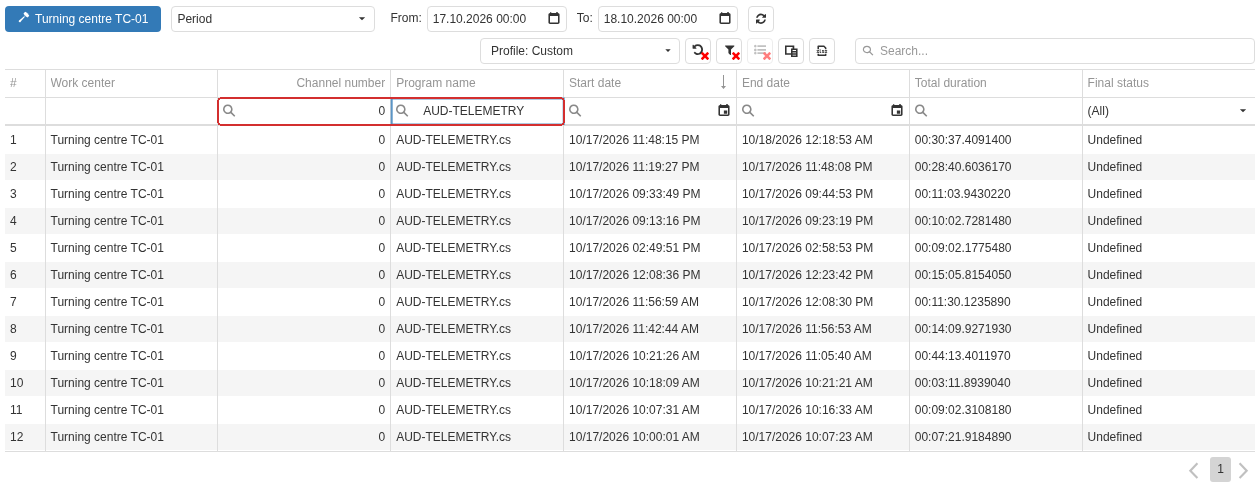Select start date 10/17/2026 10:21:26 AM cell
The width and height of the screenshot is (1260, 492).
tap(650, 356)
